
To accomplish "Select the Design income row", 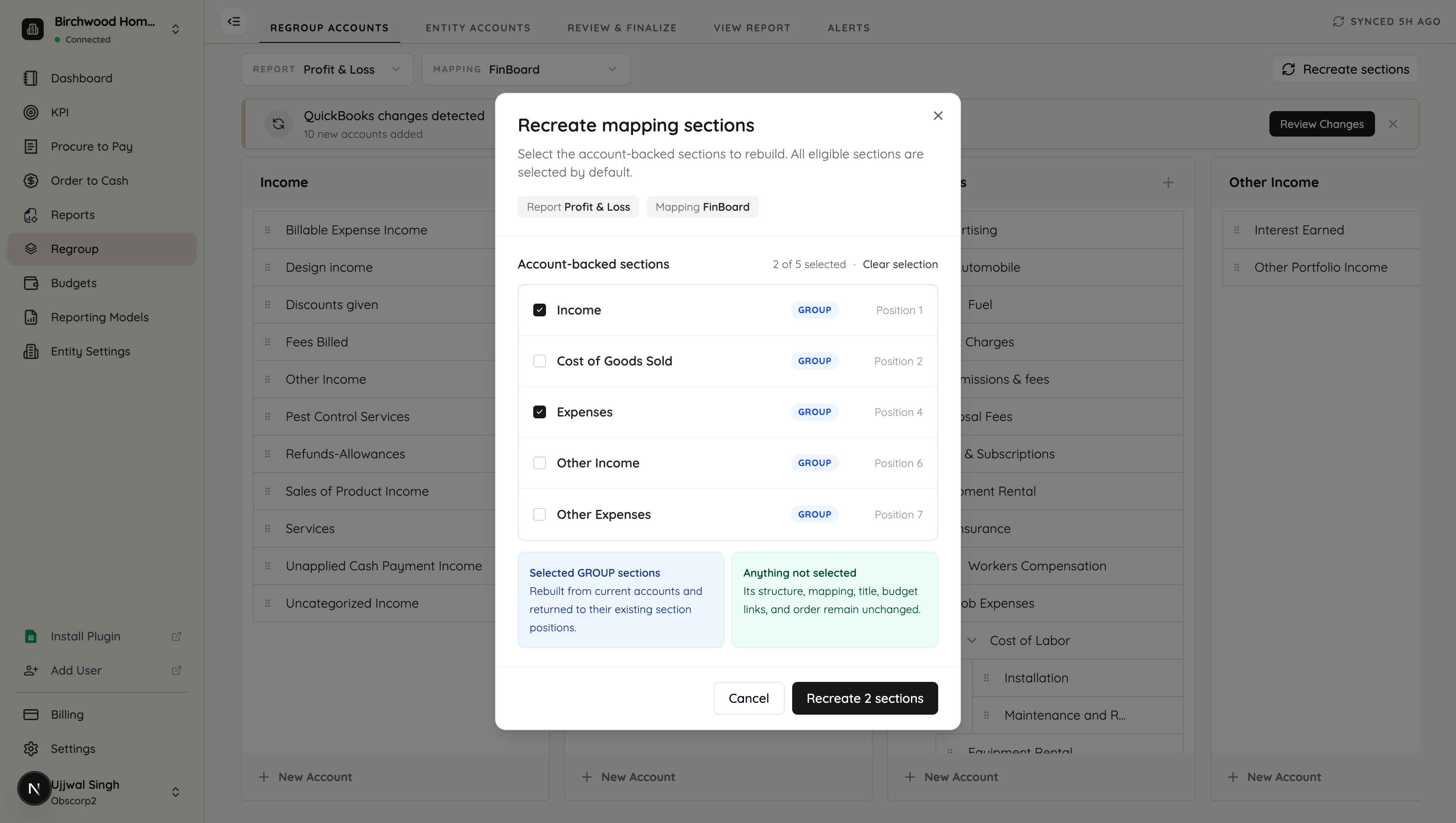I will [x=374, y=267].
